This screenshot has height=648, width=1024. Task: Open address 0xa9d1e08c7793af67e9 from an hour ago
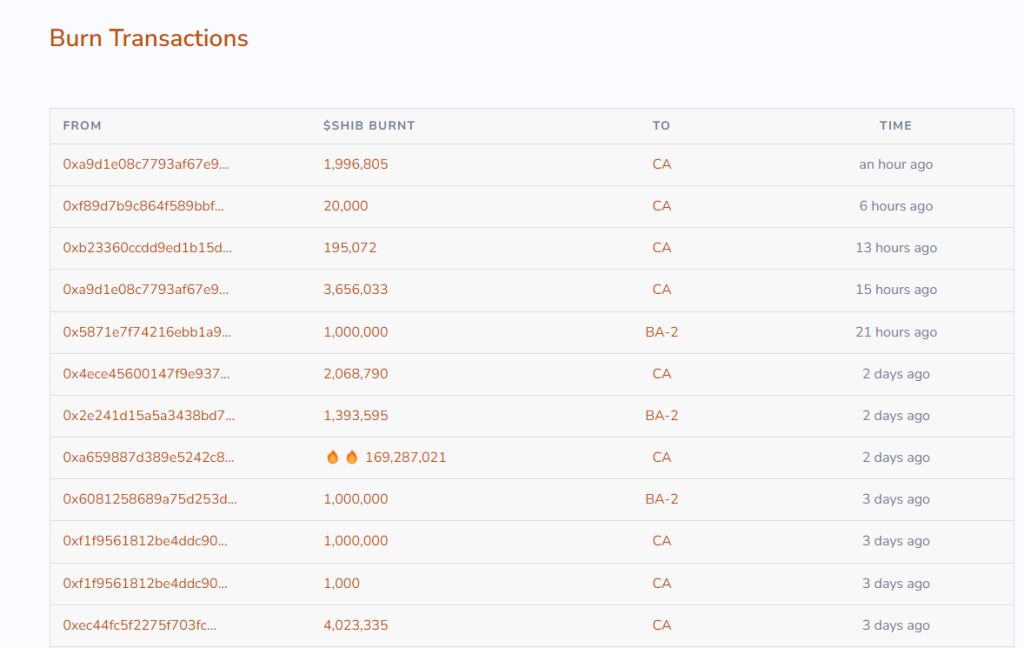(146, 164)
